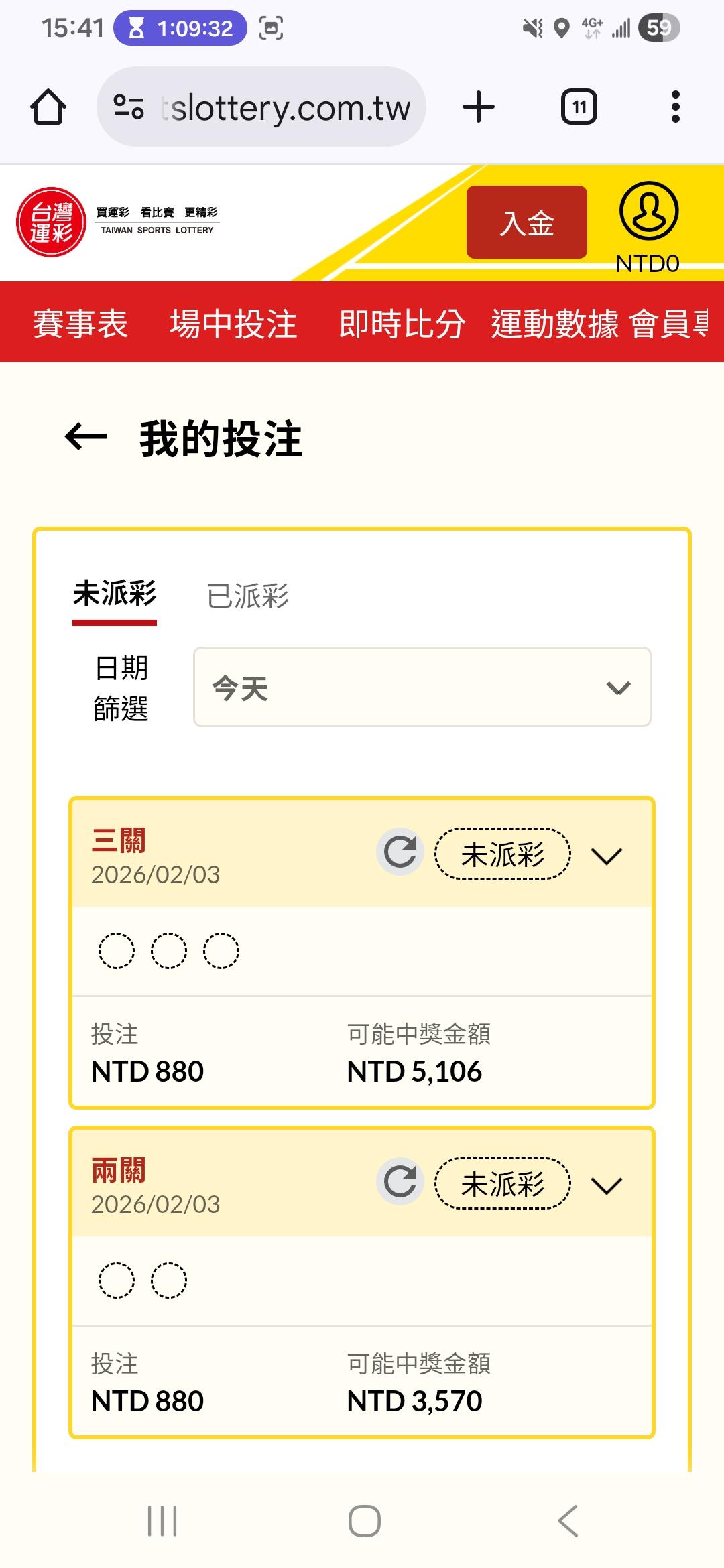This screenshot has width=724, height=1568.
Task: Switch to the 已派彩 tab
Action: point(247,596)
